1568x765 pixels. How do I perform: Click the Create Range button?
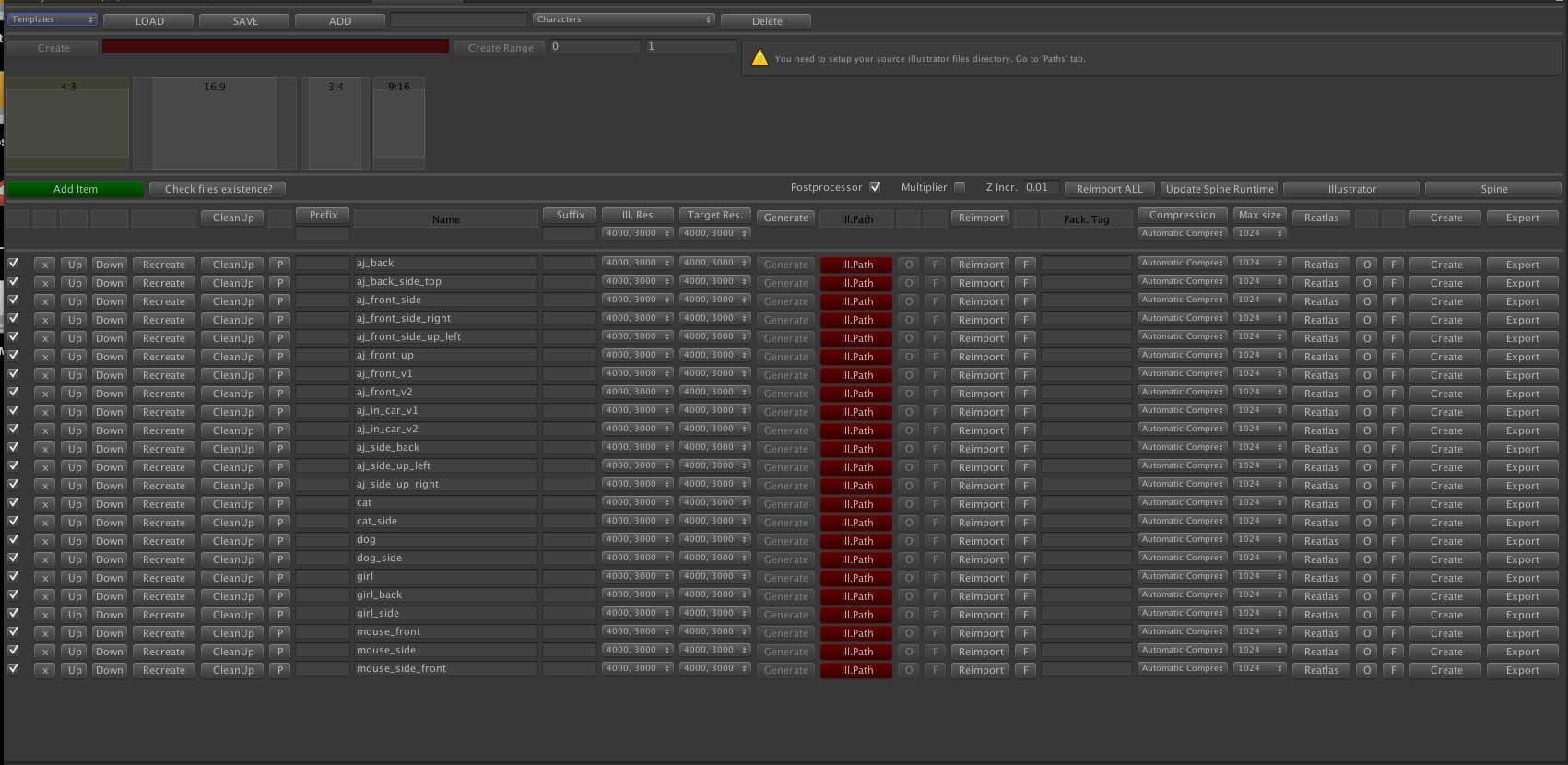pyautogui.click(x=501, y=48)
